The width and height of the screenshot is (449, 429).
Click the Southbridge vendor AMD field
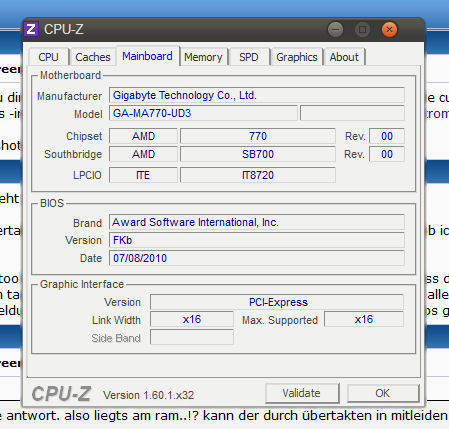tap(143, 154)
